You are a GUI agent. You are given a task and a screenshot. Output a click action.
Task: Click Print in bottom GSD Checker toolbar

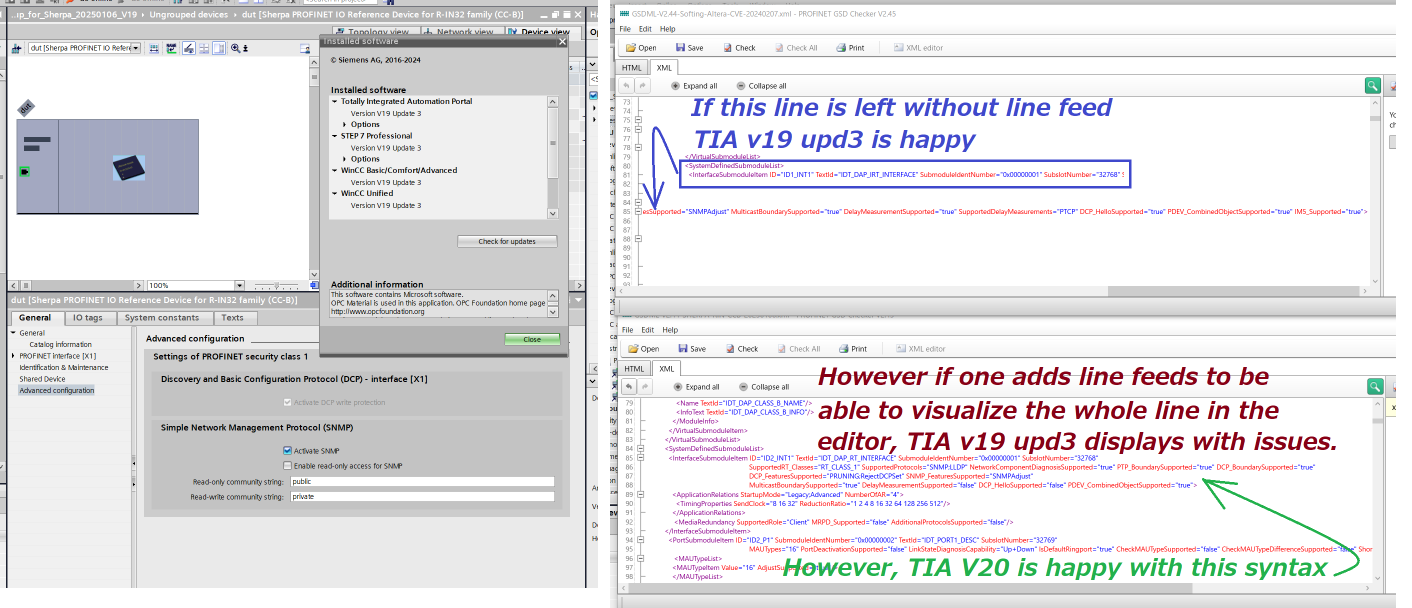pos(852,349)
